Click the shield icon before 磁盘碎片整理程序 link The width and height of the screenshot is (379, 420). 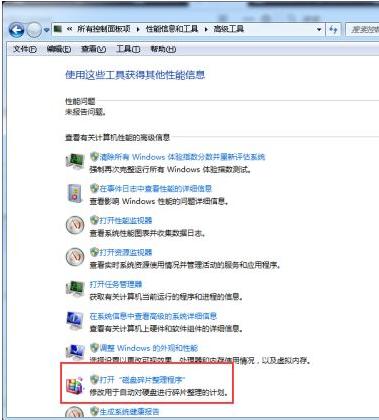pyautogui.click(x=94, y=379)
